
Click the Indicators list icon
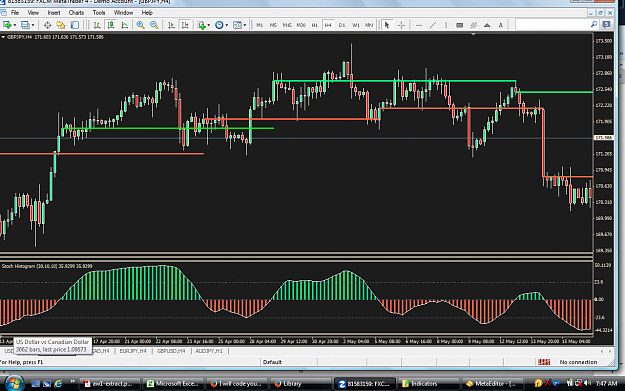click(x=202, y=25)
